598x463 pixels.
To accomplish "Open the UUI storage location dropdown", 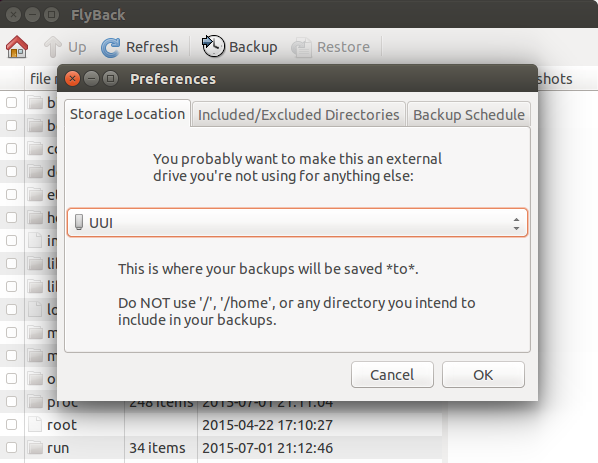I will 297,223.
